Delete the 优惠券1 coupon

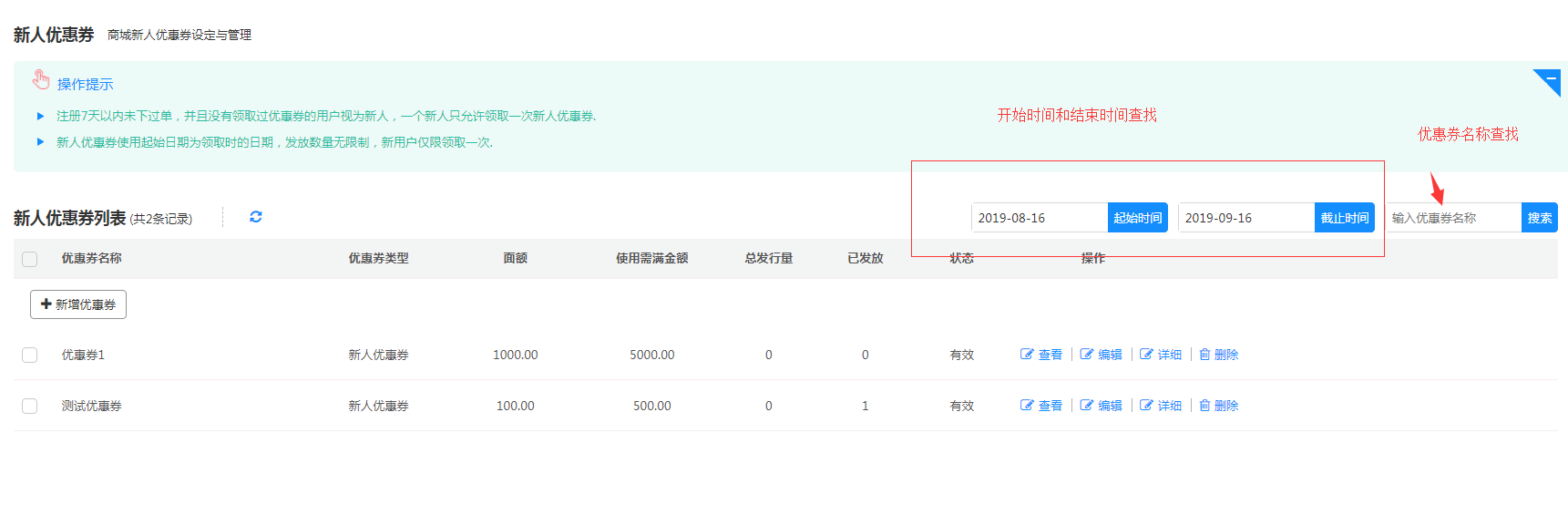1218,355
